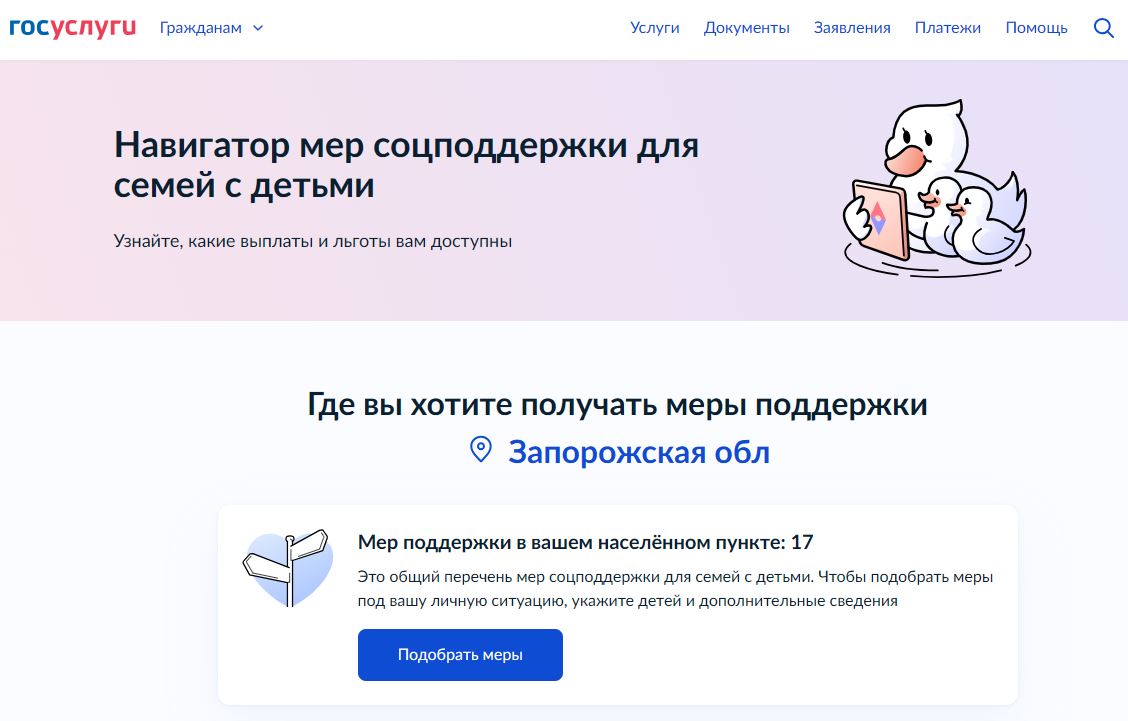This screenshot has height=721, width=1128.
Task: Open the search magnifier icon
Action: pyautogui.click(x=1104, y=28)
